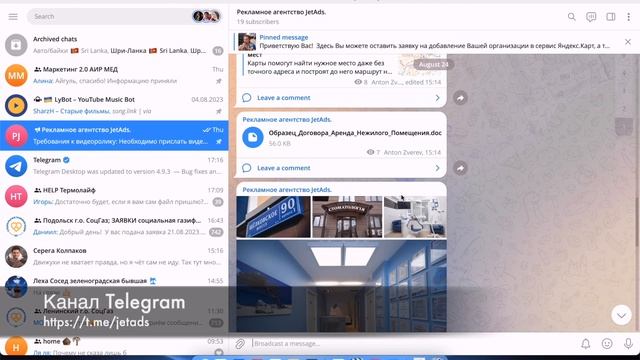This screenshot has width=640, height=360.
Task: Click the Archived chats avatar icon
Action: [16, 45]
